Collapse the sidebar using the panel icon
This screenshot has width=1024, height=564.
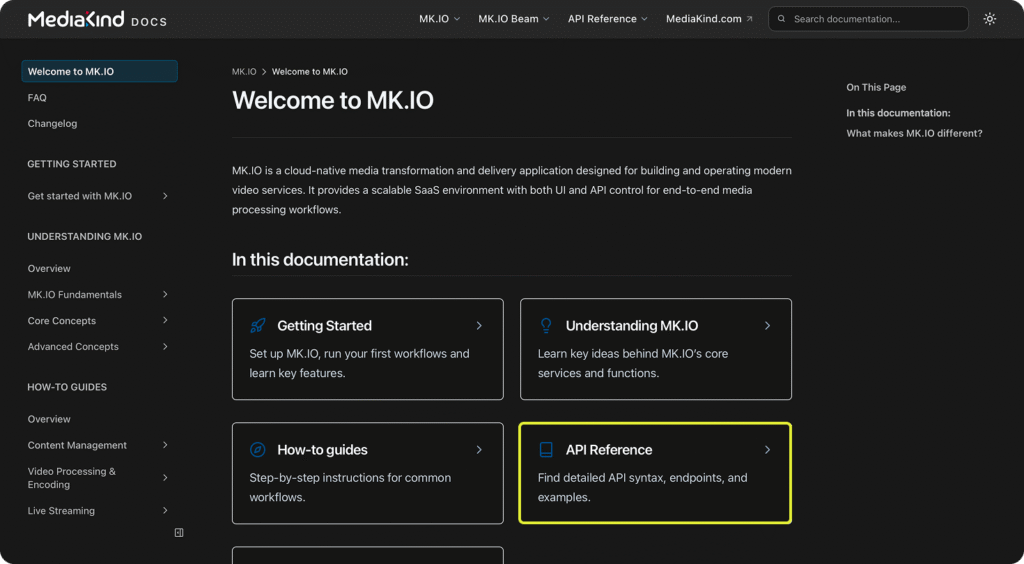(x=179, y=533)
